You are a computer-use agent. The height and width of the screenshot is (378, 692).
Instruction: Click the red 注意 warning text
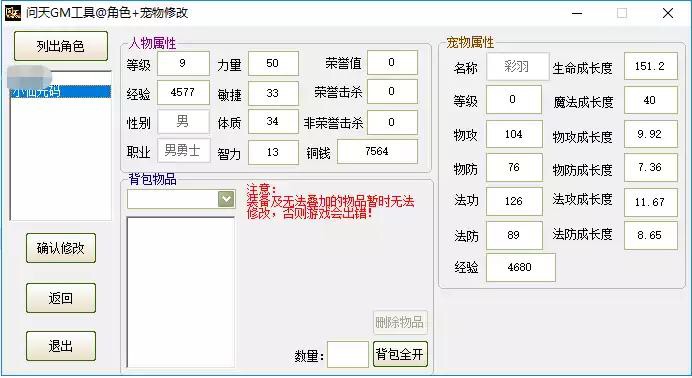330,201
